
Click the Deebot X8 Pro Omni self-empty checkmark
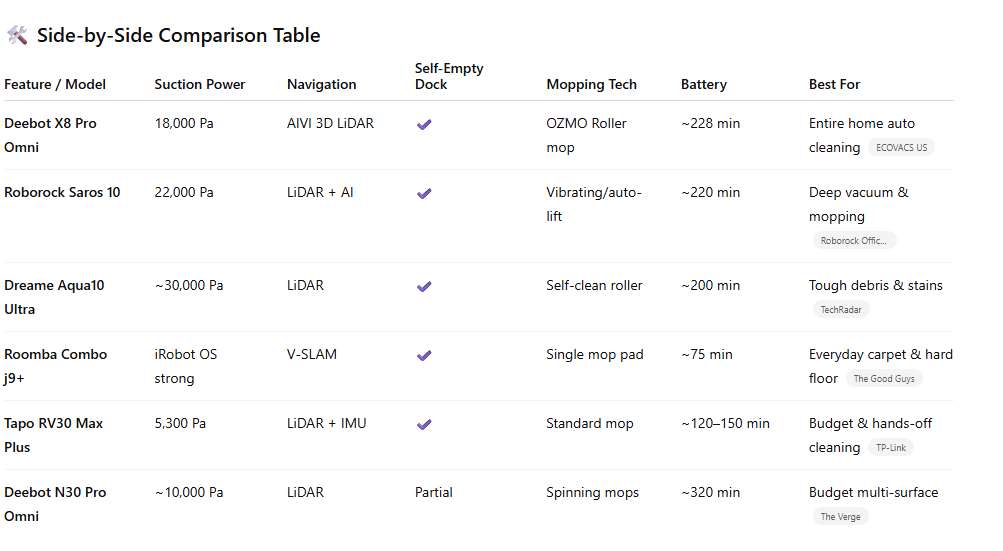point(424,124)
